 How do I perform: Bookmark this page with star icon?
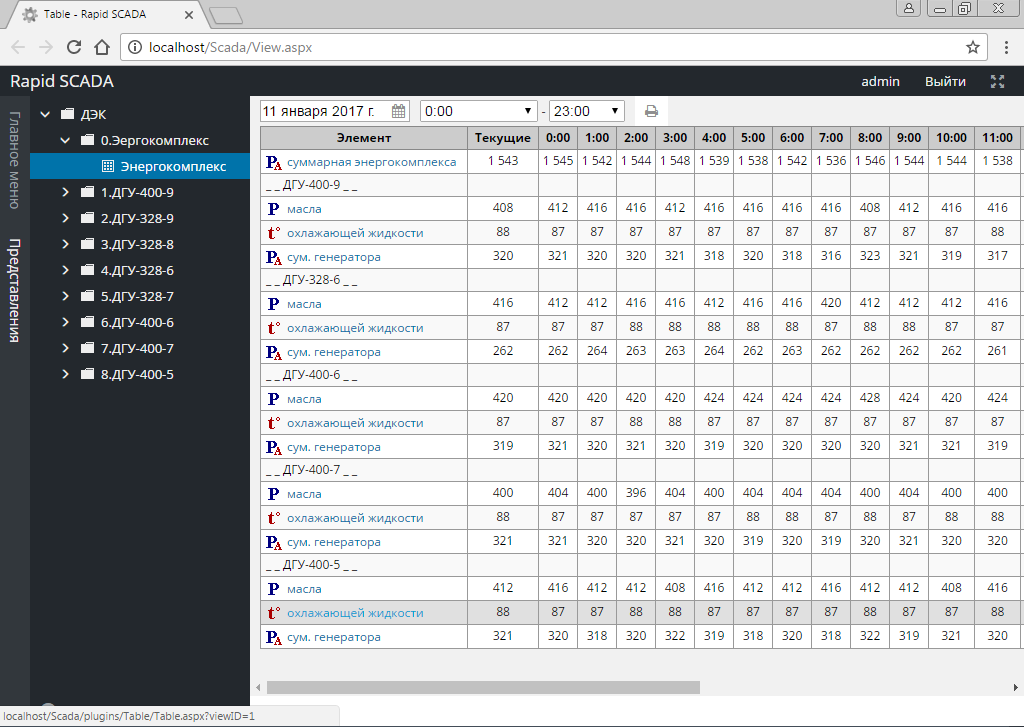pos(972,47)
